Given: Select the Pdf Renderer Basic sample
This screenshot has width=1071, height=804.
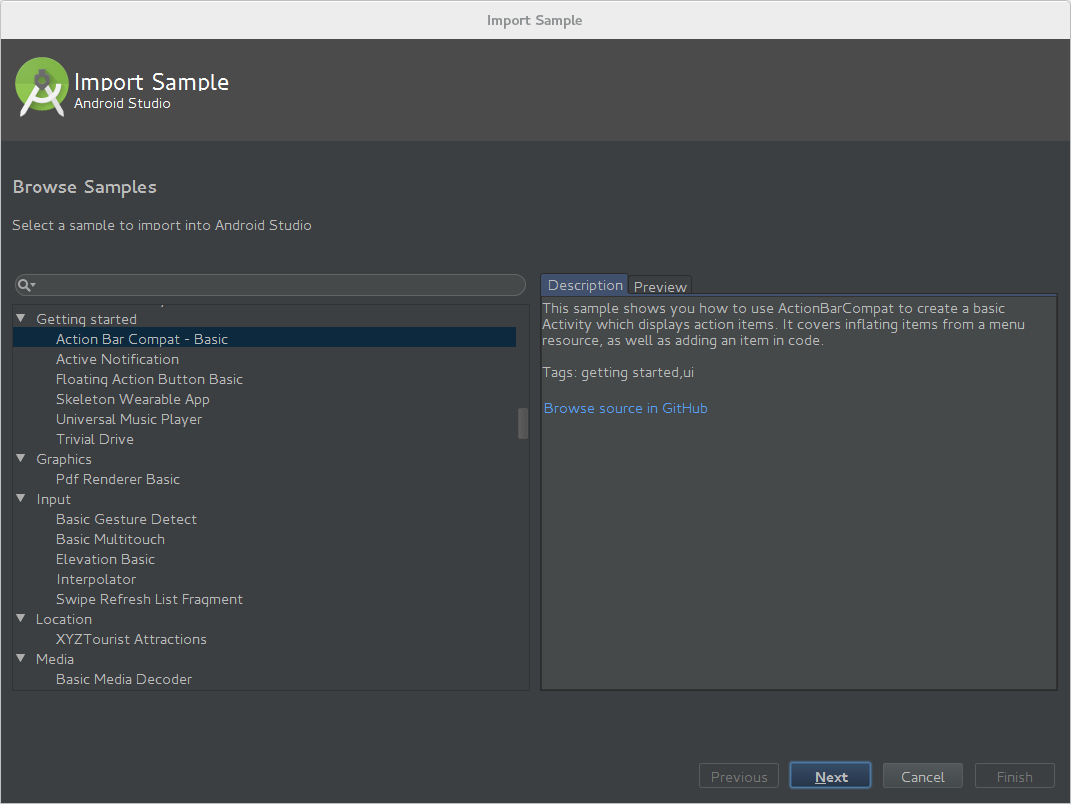Looking at the screenshot, I should pyautogui.click(x=118, y=479).
